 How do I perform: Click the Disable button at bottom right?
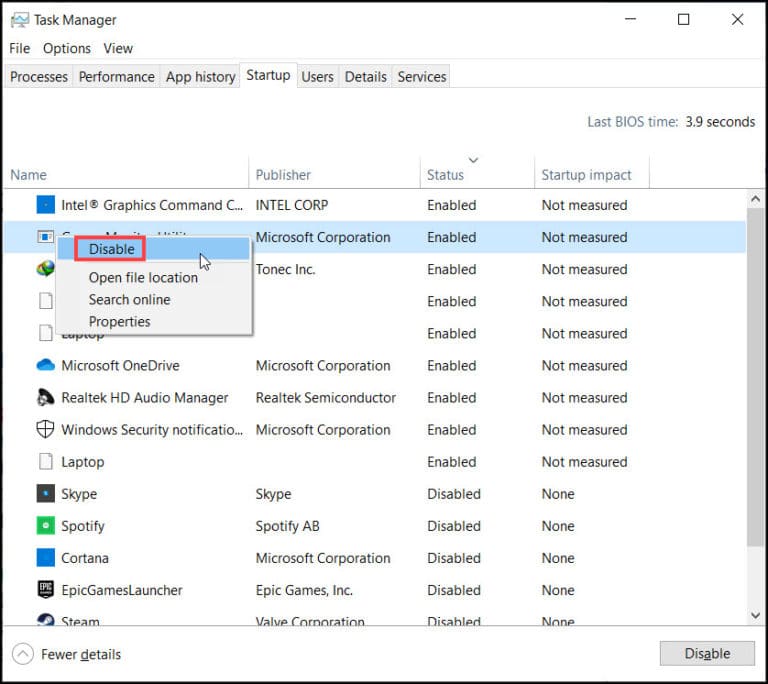click(x=707, y=653)
